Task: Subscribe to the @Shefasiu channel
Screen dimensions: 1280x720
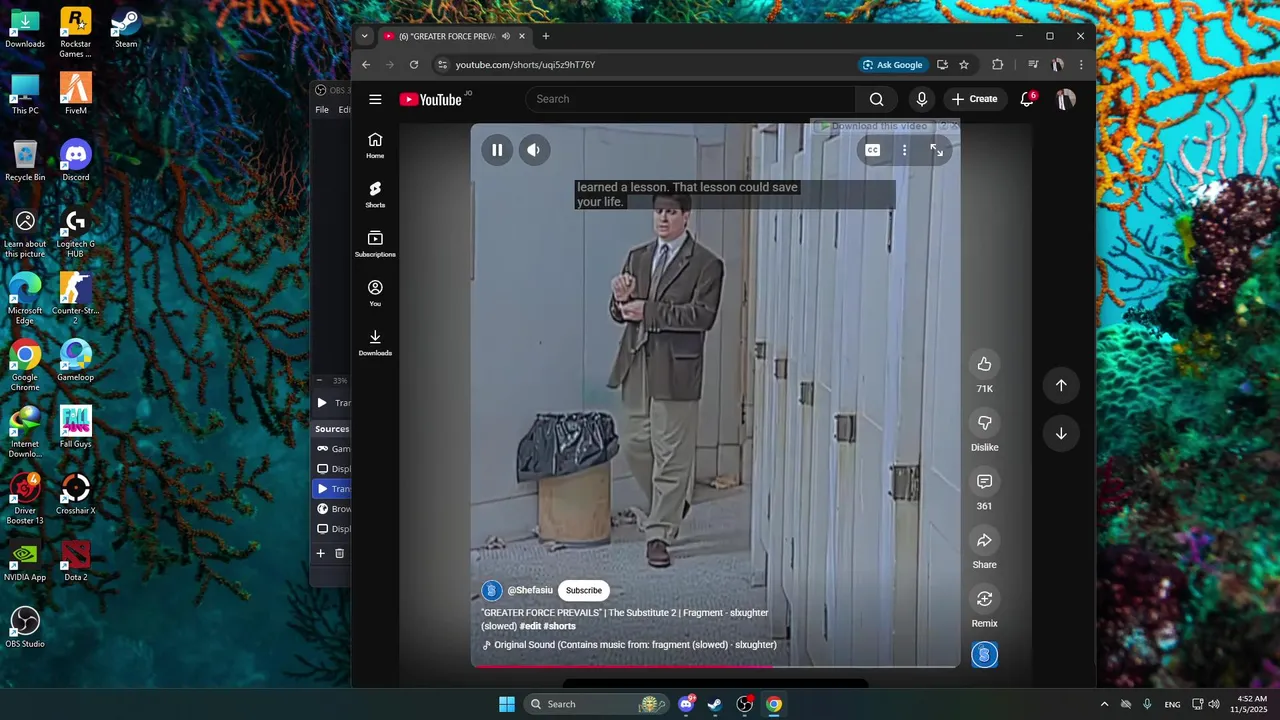Action: point(584,590)
